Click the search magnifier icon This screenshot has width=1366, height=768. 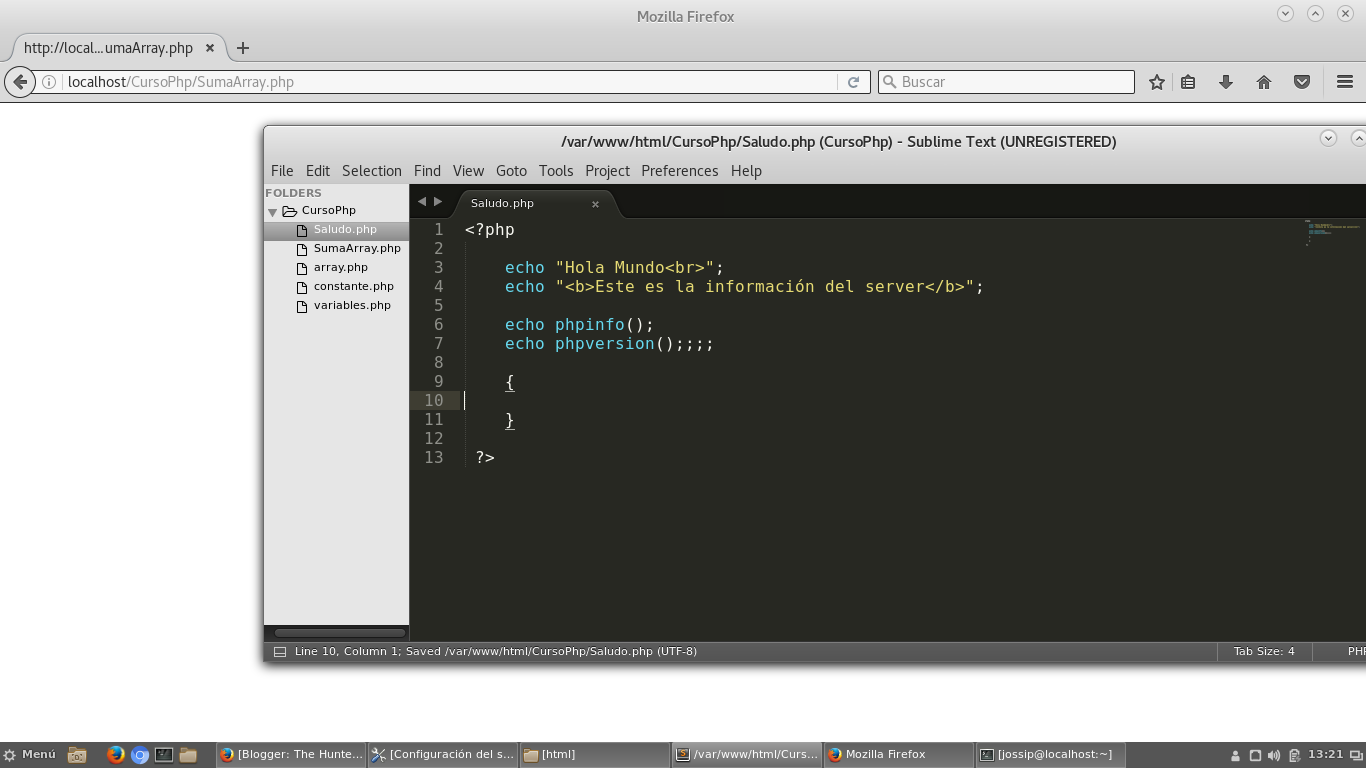(x=888, y=82)
